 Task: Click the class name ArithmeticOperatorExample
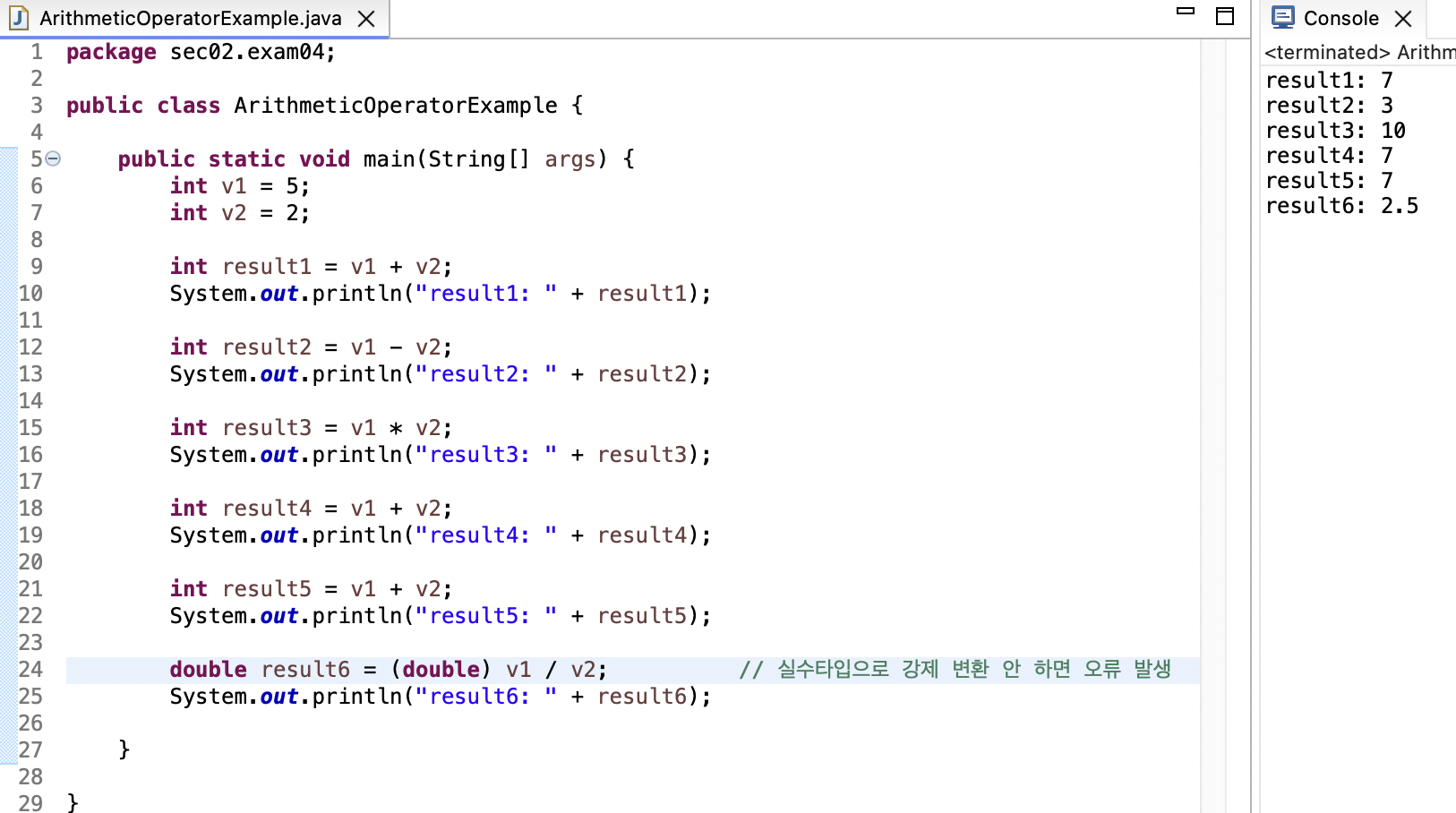(396, 106)
